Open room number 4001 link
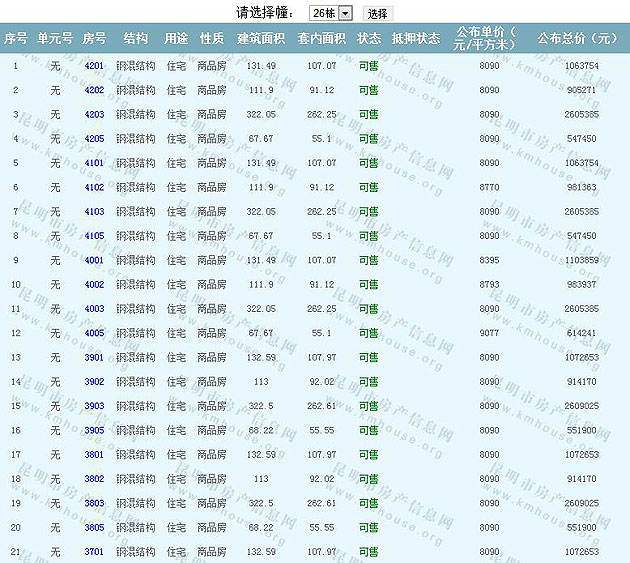Image resolution: width=630 pixels, height=563 pixels. [94, 260]
